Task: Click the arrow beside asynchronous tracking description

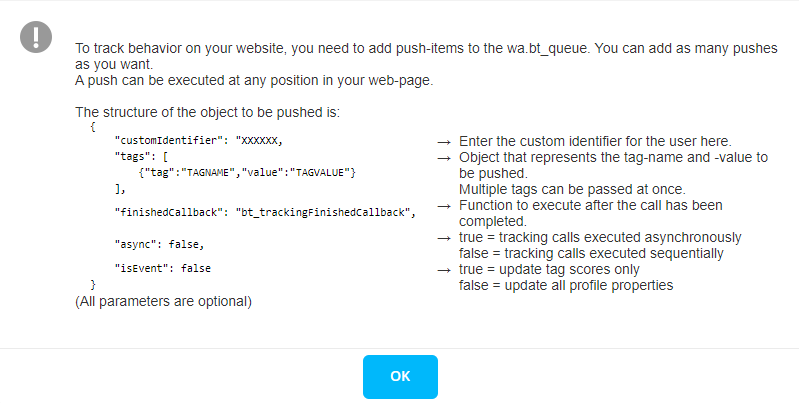Action: 444,238
